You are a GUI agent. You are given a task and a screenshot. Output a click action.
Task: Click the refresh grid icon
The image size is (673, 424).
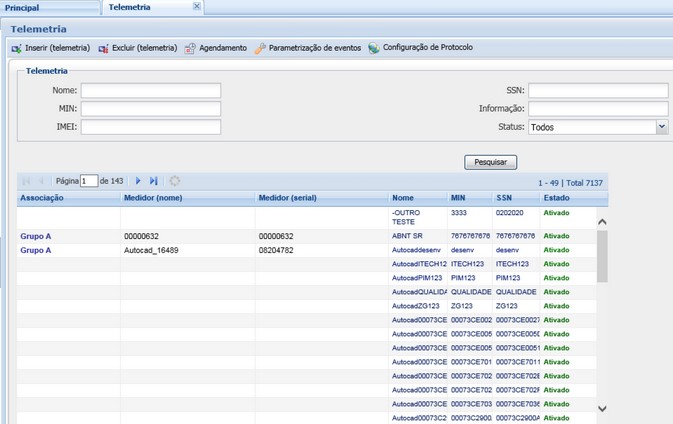tap(175, 181)
